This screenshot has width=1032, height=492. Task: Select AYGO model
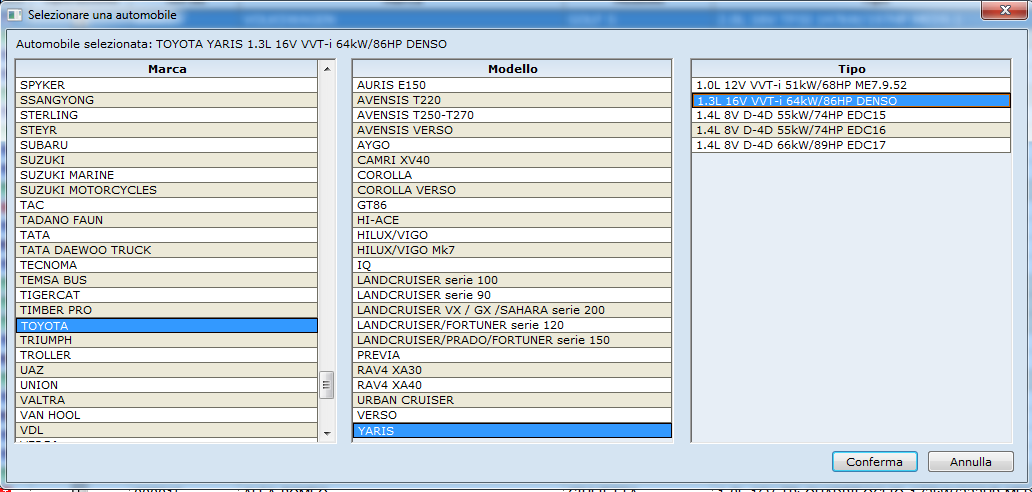pos(512,145)
